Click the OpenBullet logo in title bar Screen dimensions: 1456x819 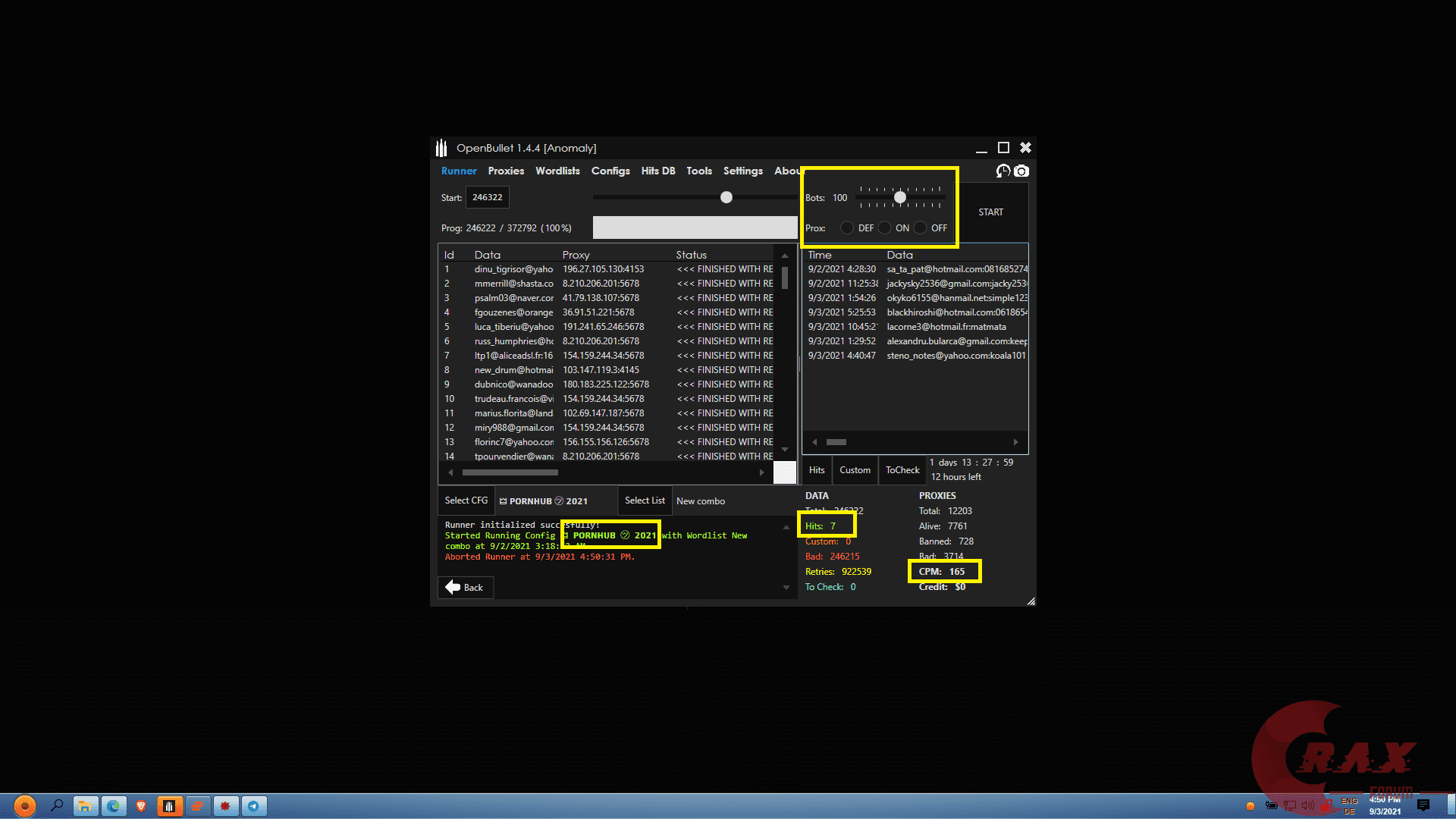pos(441,148)
